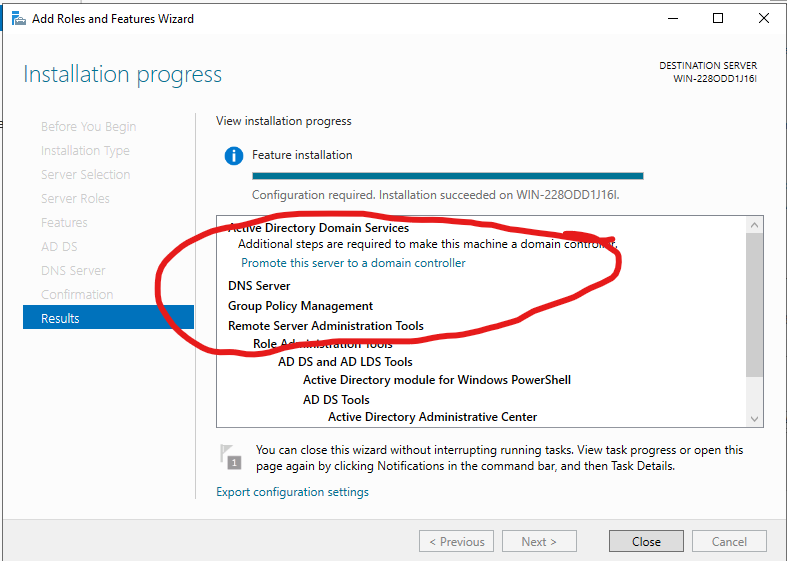The image size is (787, 561).
Task: Click the results list scrollbar thumb
Action: [x=754, y=305]
